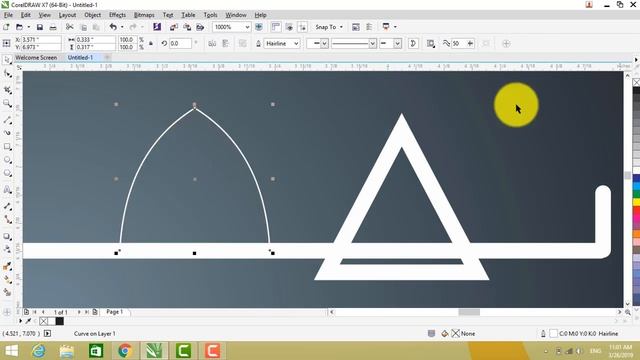The height and width of the screenshot is (360, 640).
Task: Select the Artistic Media tool
Action: pyautogui.click(x=7, y=133)
